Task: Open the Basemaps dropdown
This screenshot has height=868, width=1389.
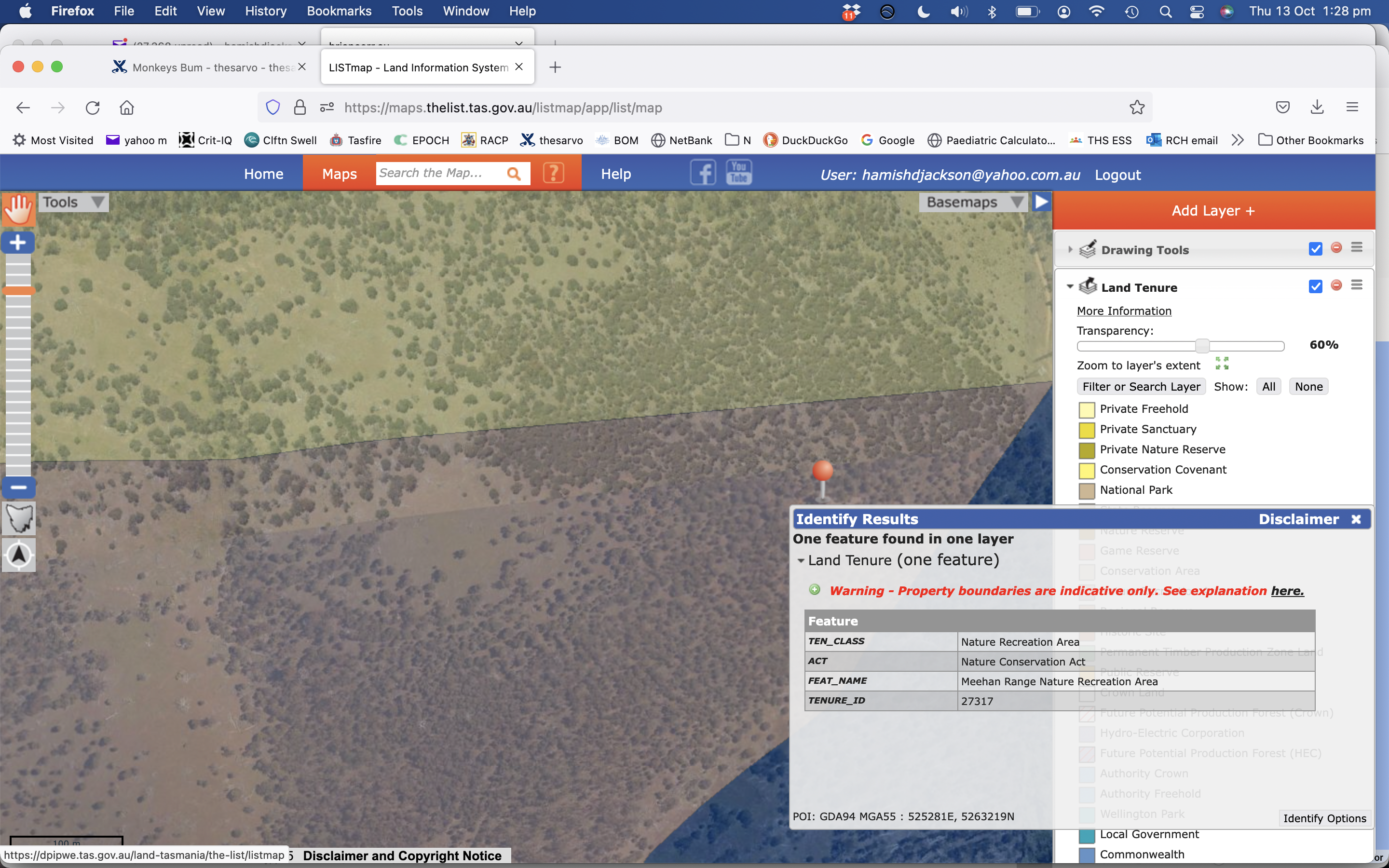Action: (973, 202)
